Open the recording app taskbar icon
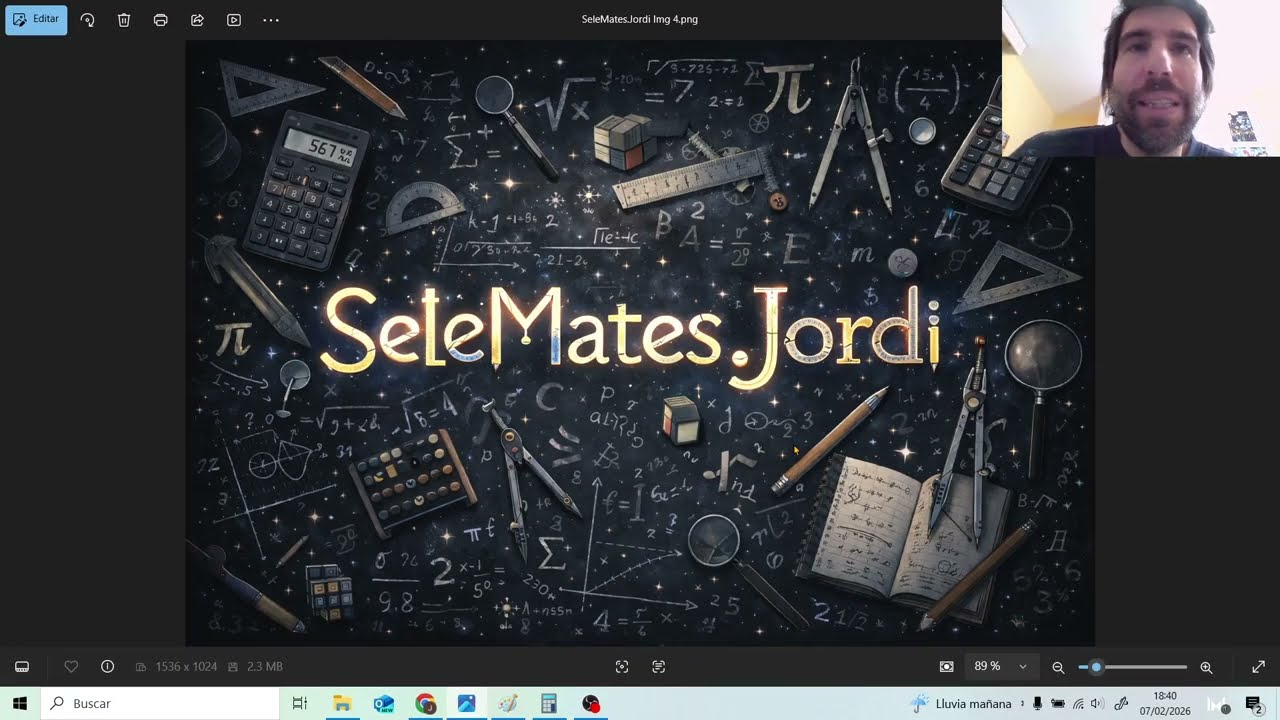Image resolution: width=1280 pixels, height=720 pixels. tap(591, 704)
